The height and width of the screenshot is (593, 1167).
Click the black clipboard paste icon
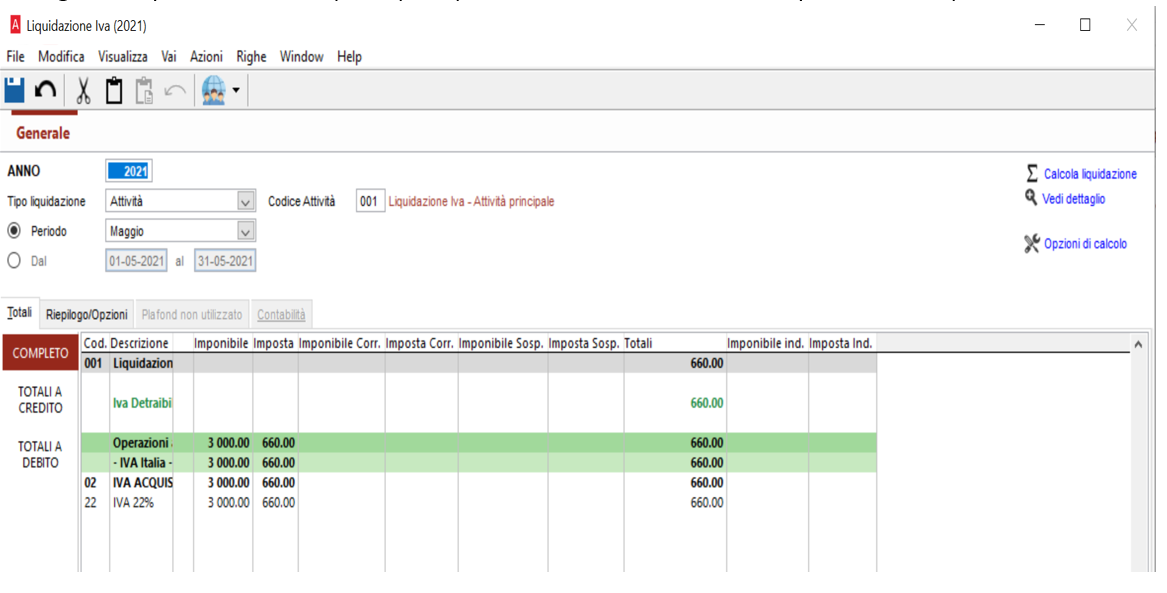pos(114,90)
